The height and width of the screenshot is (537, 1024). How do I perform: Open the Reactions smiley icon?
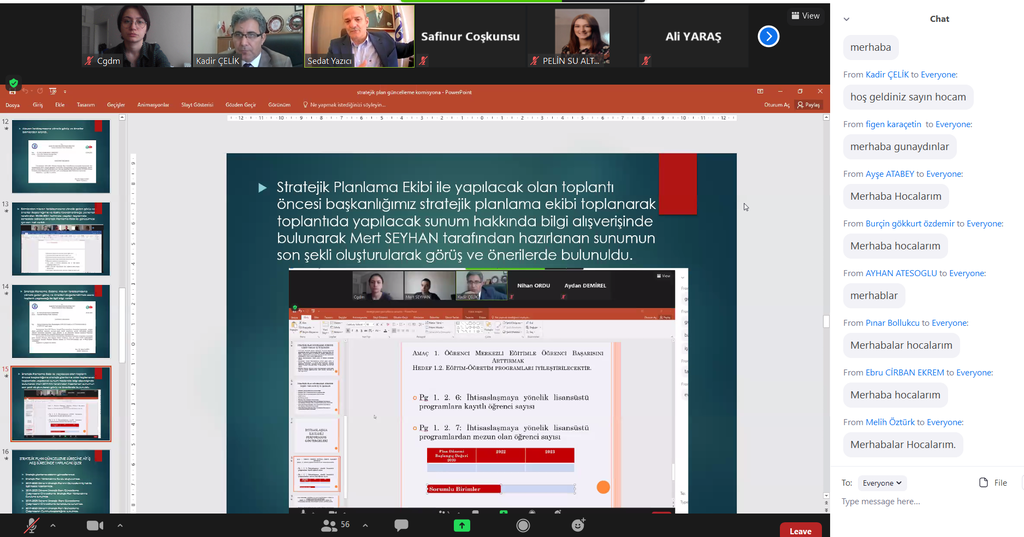click(x=578, y=525)
